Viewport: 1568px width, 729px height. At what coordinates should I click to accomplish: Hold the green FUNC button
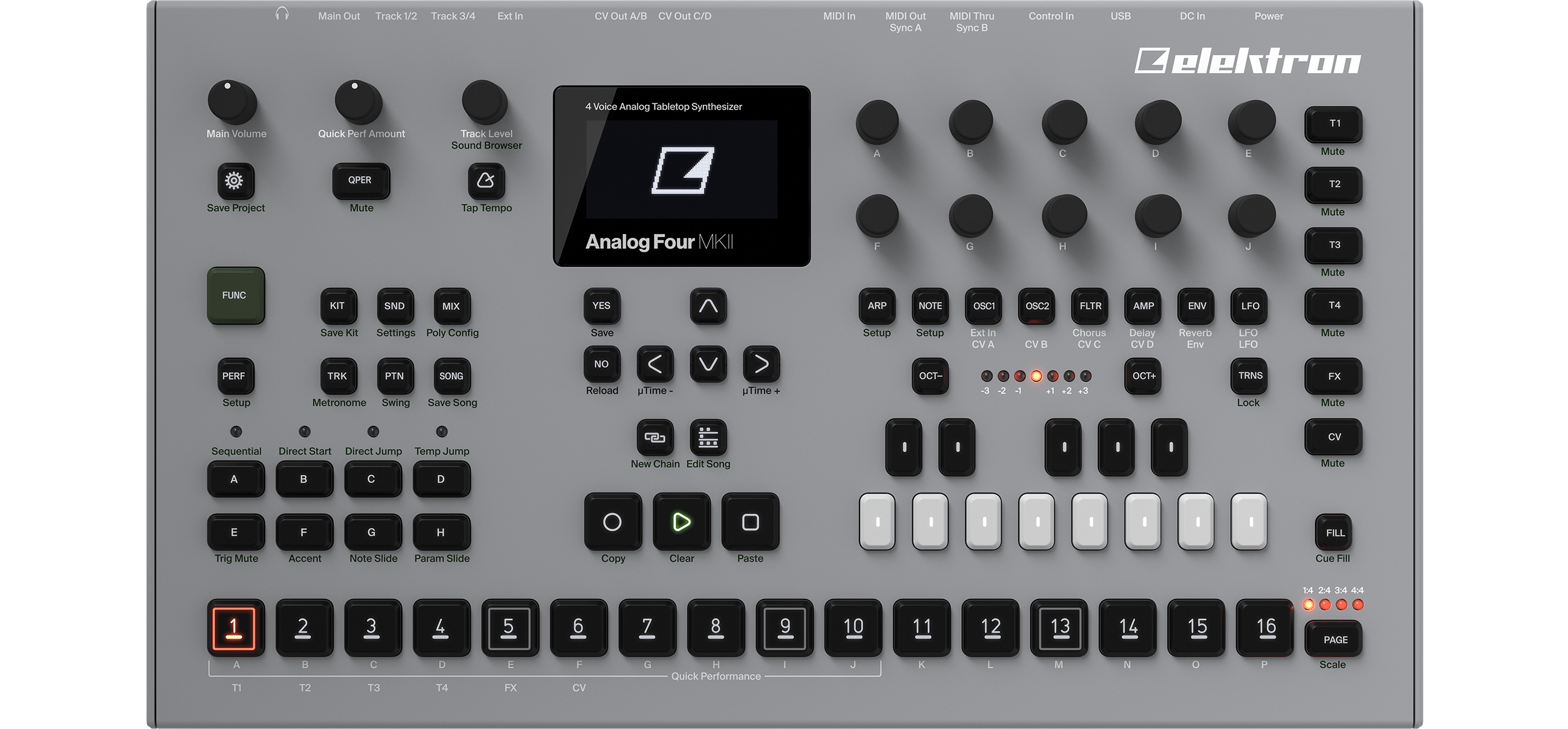[x=235, y=295]
